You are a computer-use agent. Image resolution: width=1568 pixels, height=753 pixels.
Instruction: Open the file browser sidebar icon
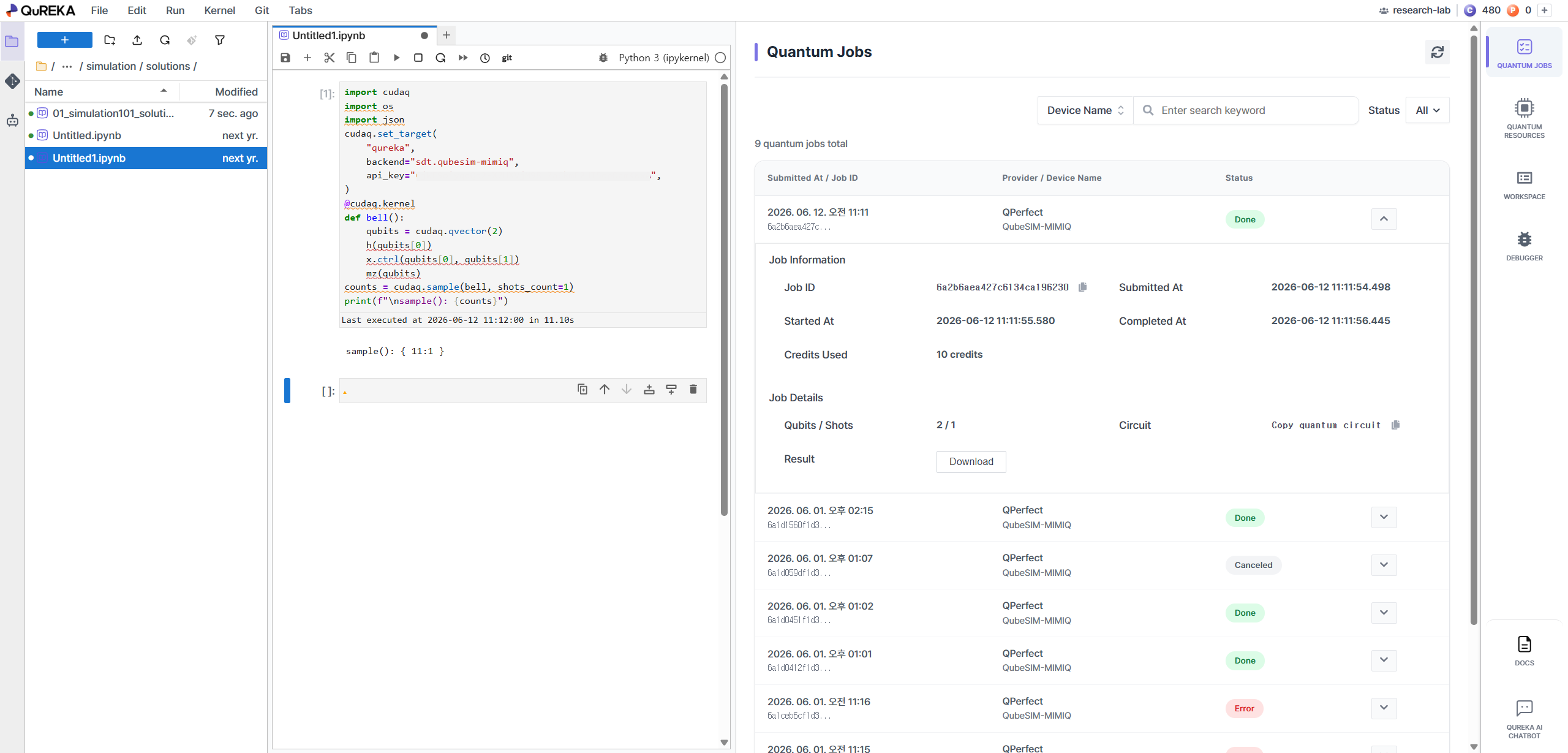[12, 42]
